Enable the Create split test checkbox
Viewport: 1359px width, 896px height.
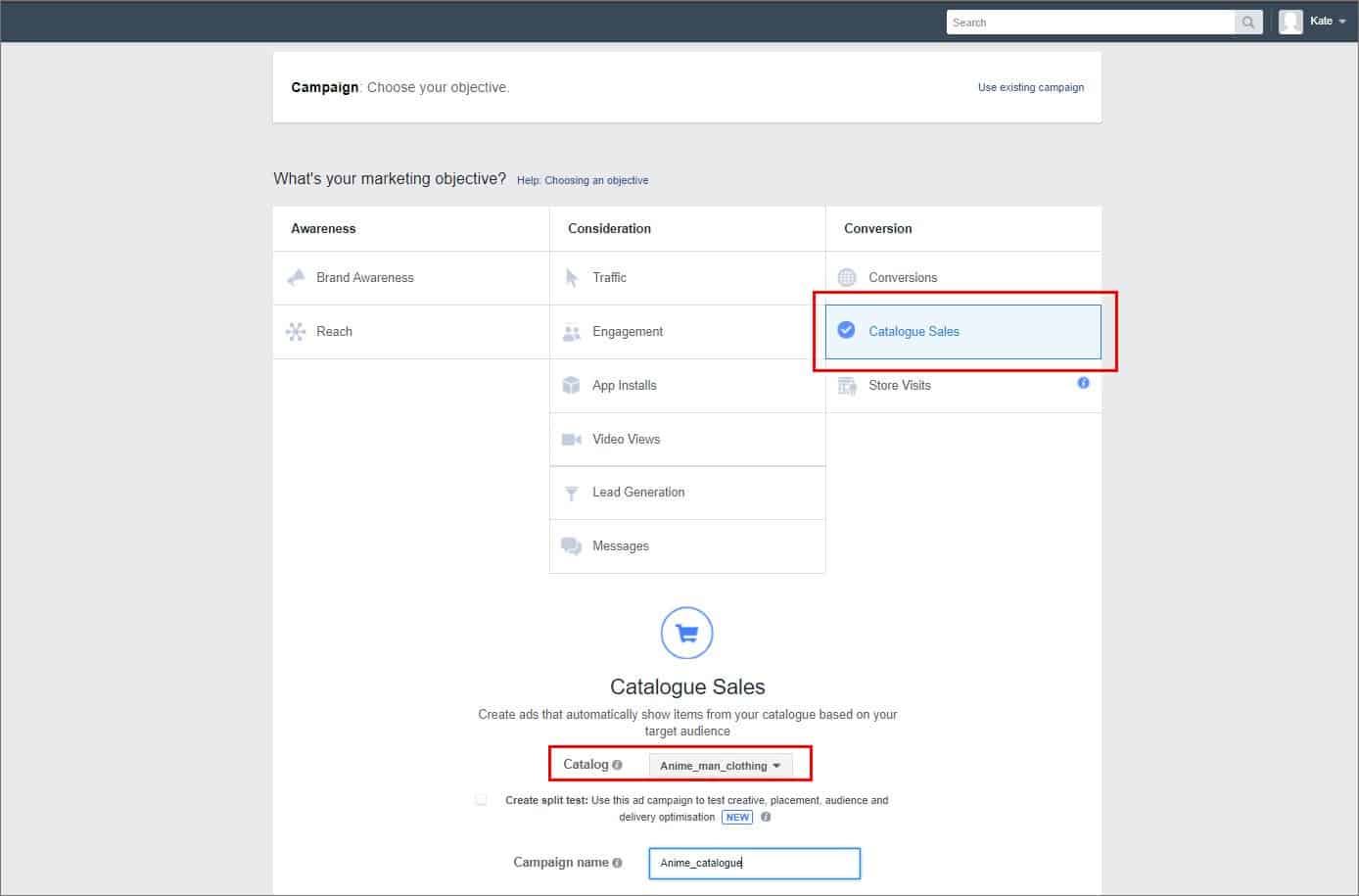point(481,799)
